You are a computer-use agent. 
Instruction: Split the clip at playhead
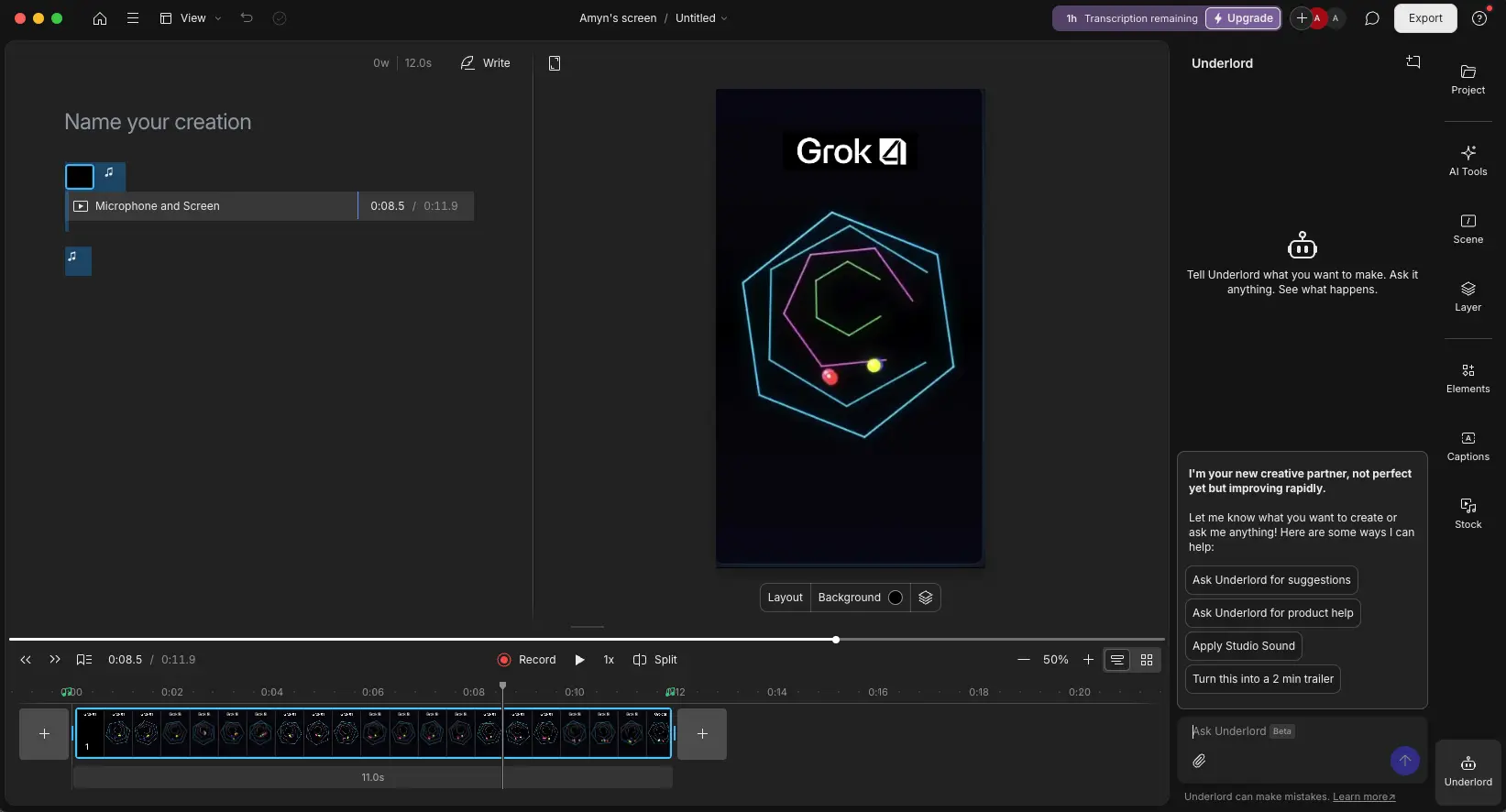point(655,660)
